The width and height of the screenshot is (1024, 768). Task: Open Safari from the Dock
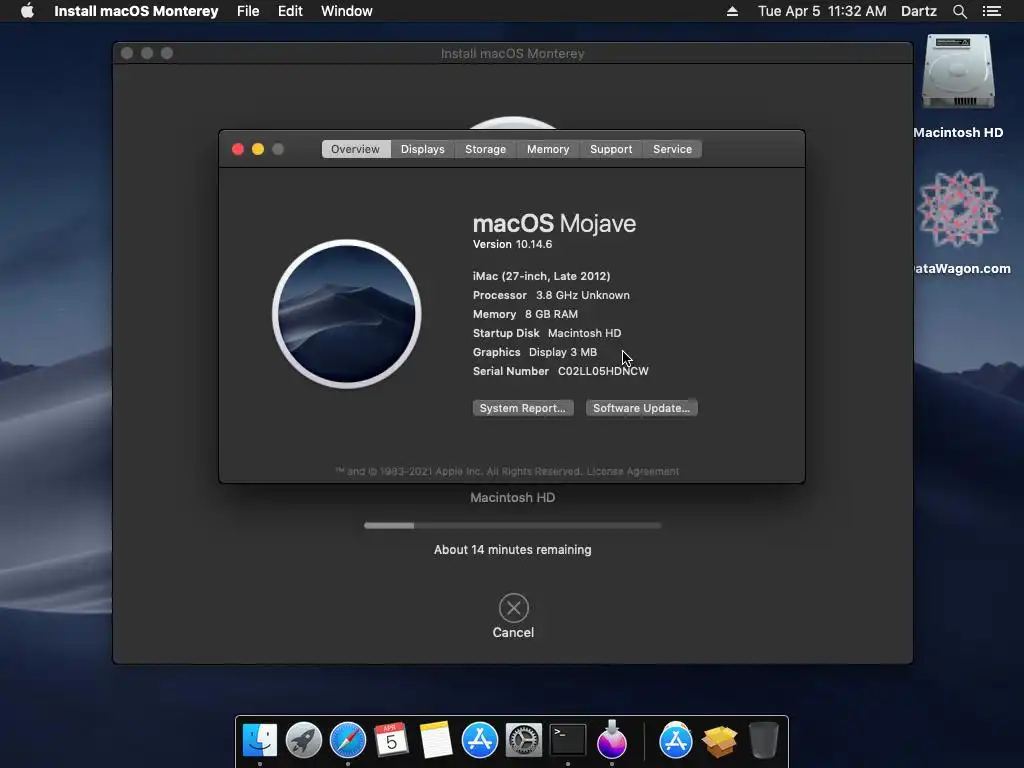point(347,740)
